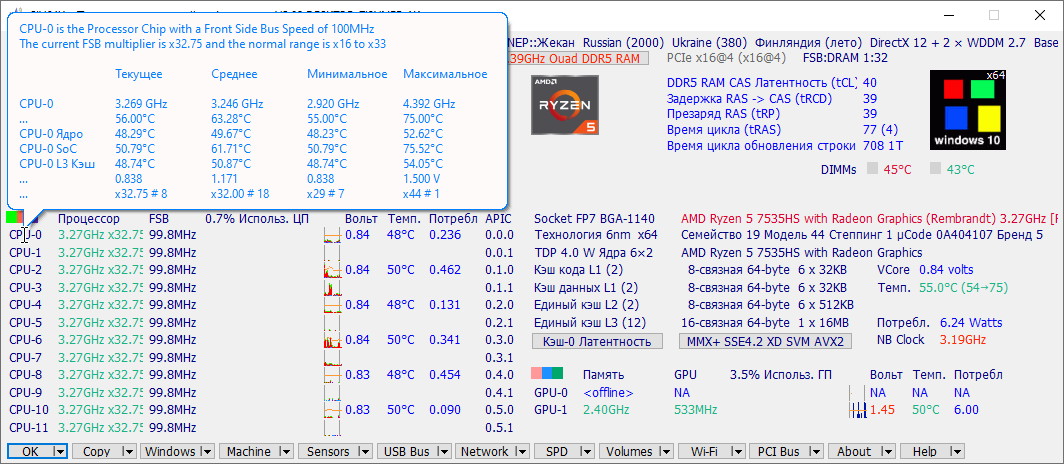Select the CPU-4 row label
This screenshot has height=464, width=1064.
tap(25, 305)
